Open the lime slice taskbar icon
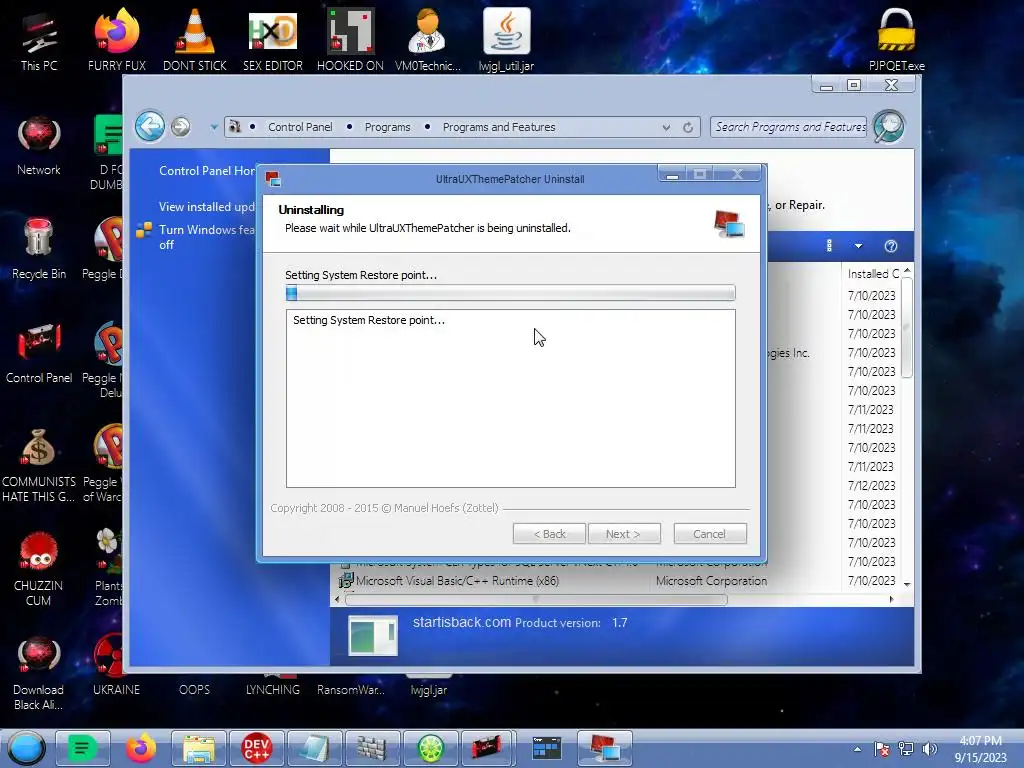Viewport: 1024px width, 768px height. pyautogui.click(x=430, y=748)
